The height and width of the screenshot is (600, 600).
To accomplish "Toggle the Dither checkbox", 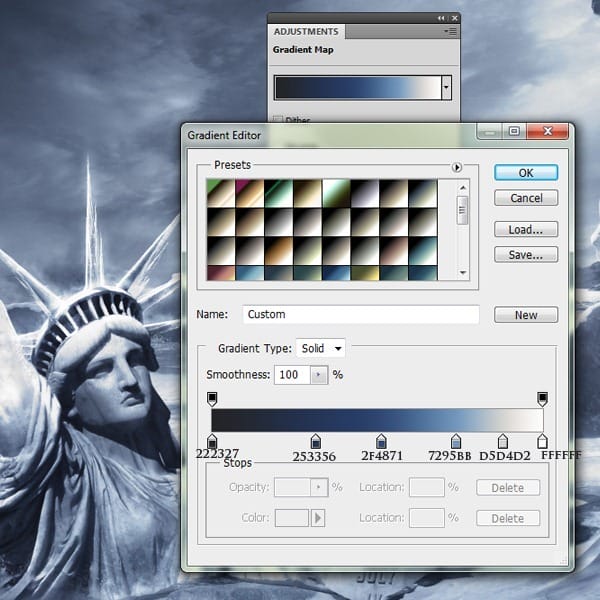I will coord(278,119).
